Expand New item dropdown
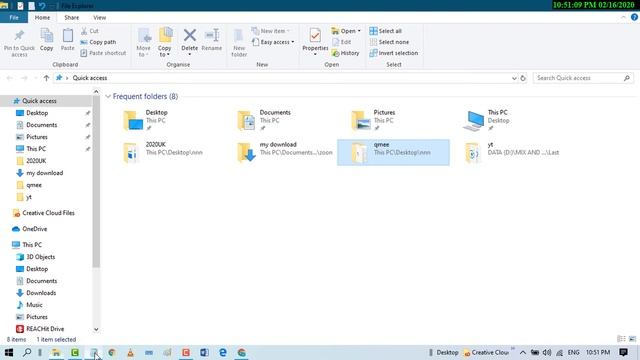 pyautogui.click(x=271, y=31)
